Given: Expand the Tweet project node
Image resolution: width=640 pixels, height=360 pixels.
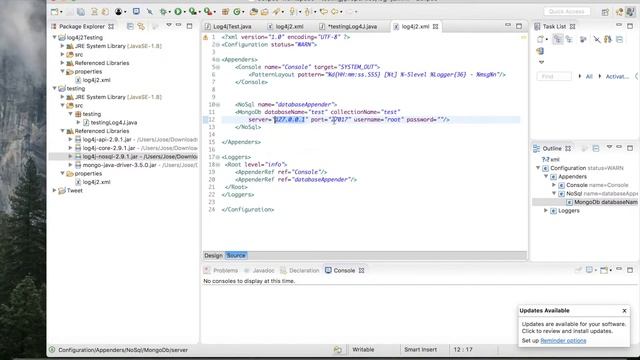Looking at the screenshot, I should coord(54,190).
